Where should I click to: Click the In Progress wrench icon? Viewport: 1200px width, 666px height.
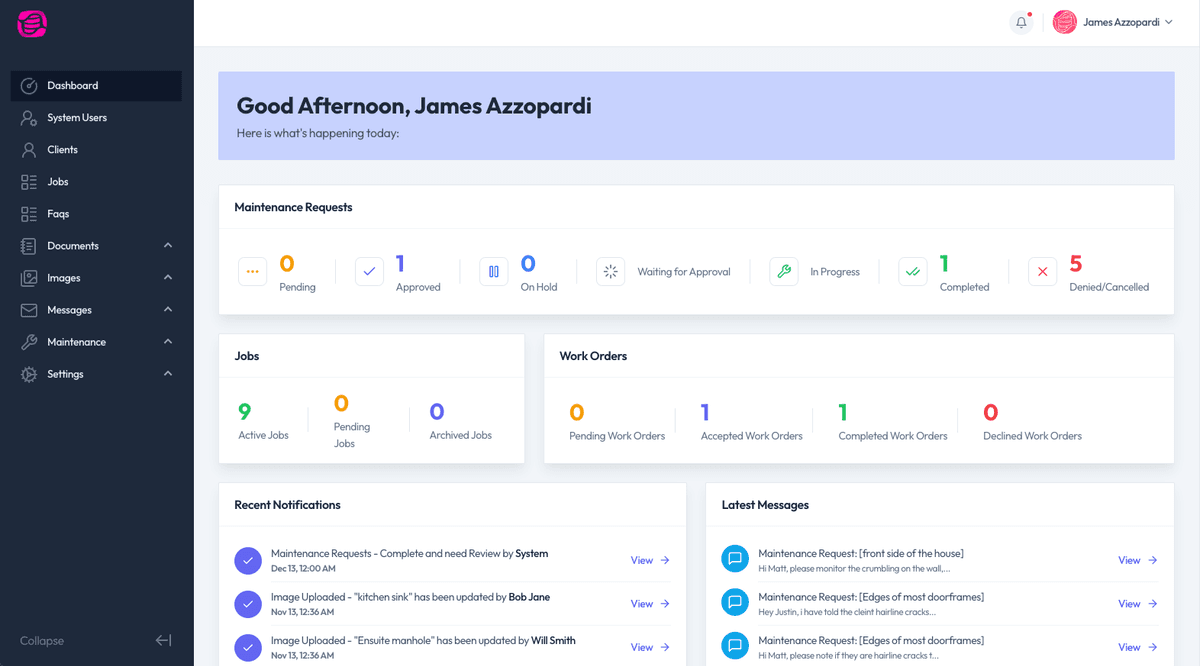point(784,271)
